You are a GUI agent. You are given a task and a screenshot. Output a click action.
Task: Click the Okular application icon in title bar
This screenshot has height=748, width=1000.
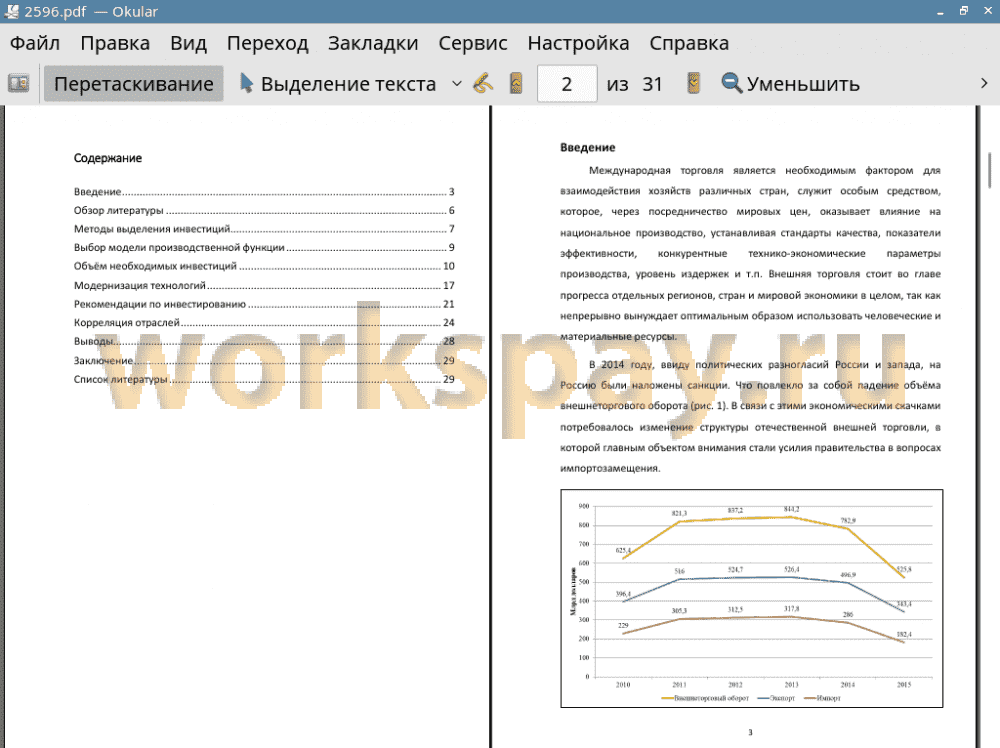coord(11,11)
